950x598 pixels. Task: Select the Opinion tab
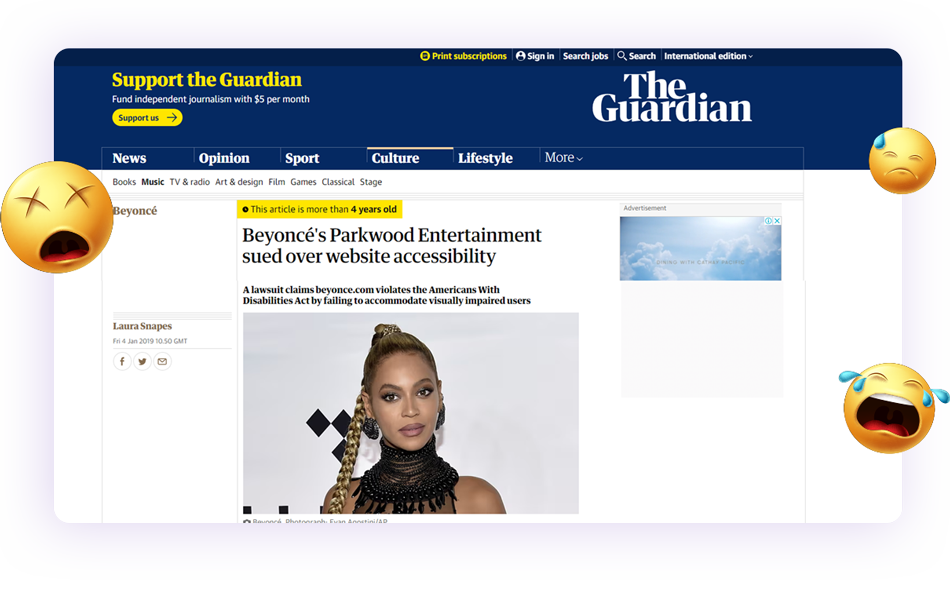(x=224, y=158)
